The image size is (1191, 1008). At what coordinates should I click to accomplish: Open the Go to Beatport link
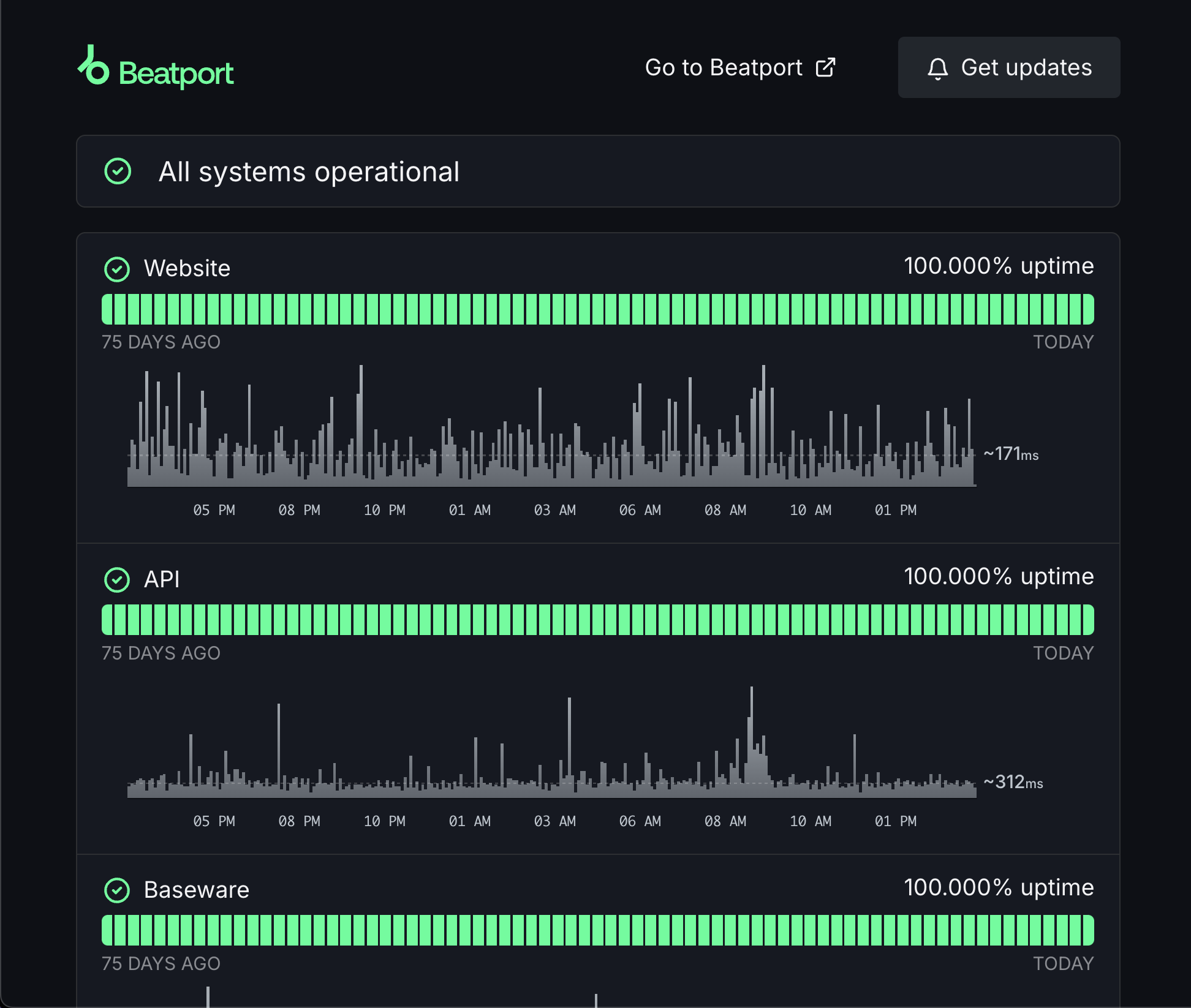[740, 67]
